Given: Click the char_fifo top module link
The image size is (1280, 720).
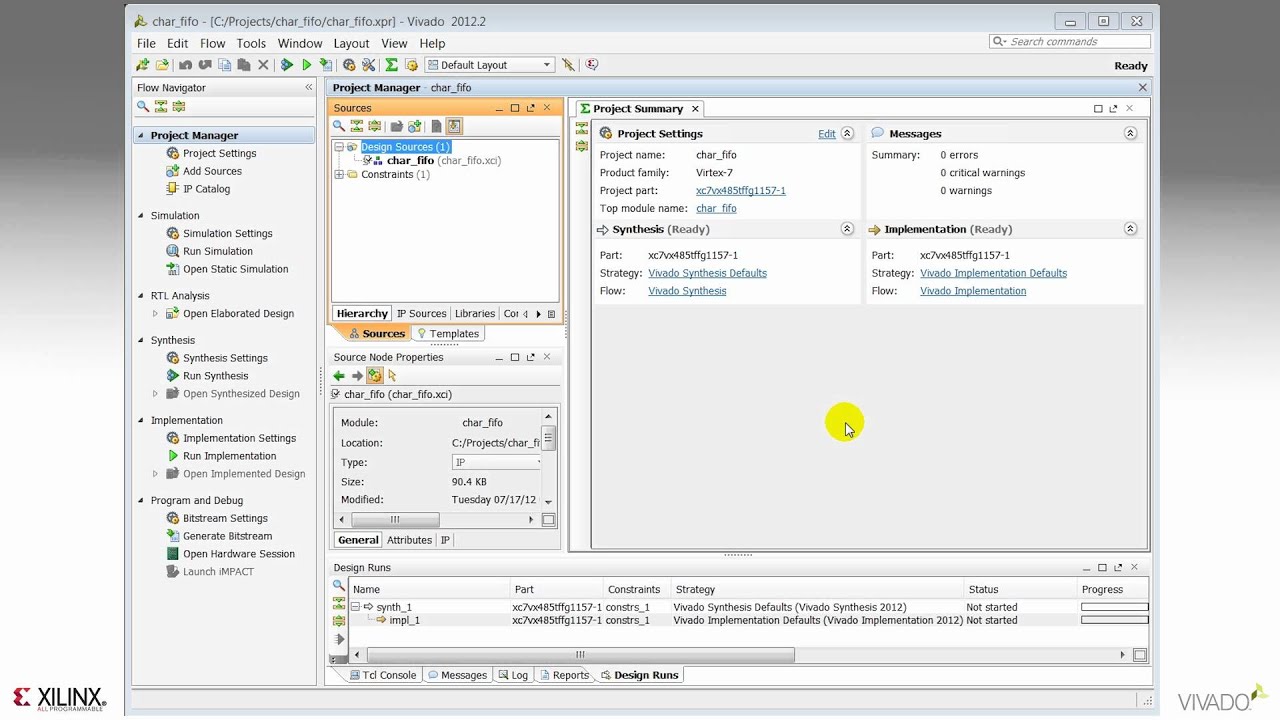Looking at the screenshot, I should click(x=716, y=209).
